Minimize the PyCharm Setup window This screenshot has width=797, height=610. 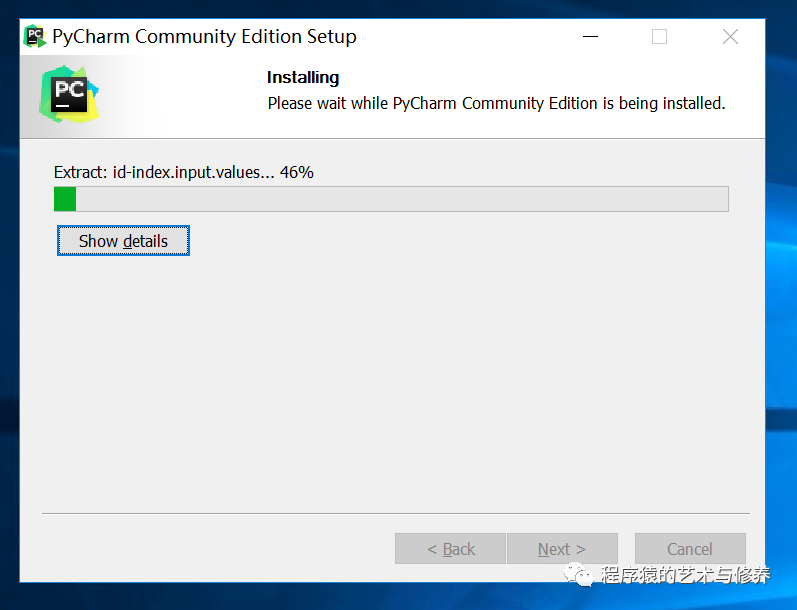(590, 37)
